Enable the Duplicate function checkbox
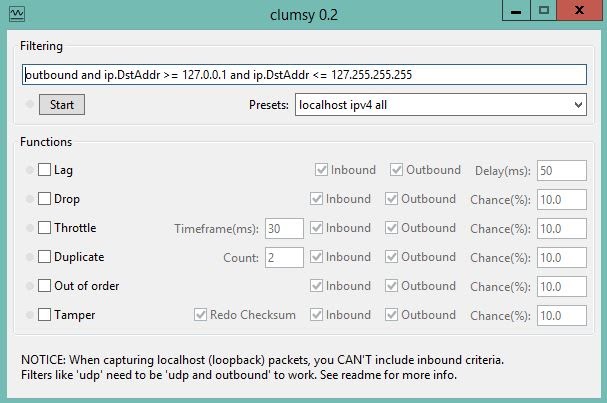The image size is (607, 403). pos(44,257)
